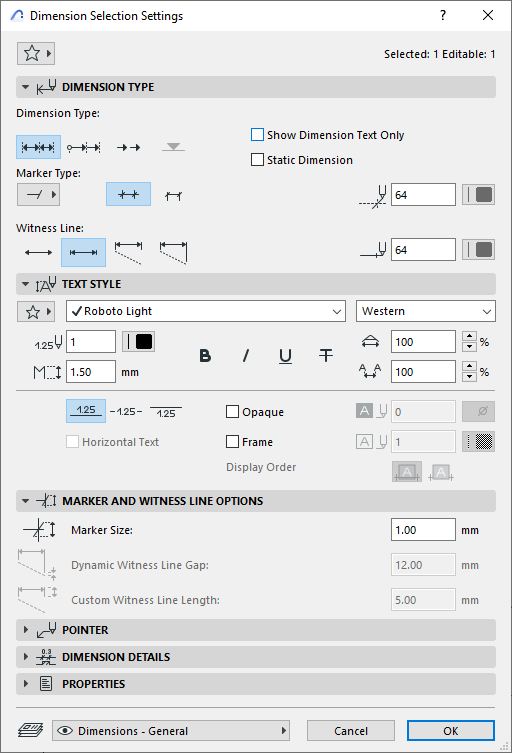The width and height of the screenshot is (512, 753).
Task: Choose the elevation dimension type icon
Action: pyautogui.click(x=173, y=147)
